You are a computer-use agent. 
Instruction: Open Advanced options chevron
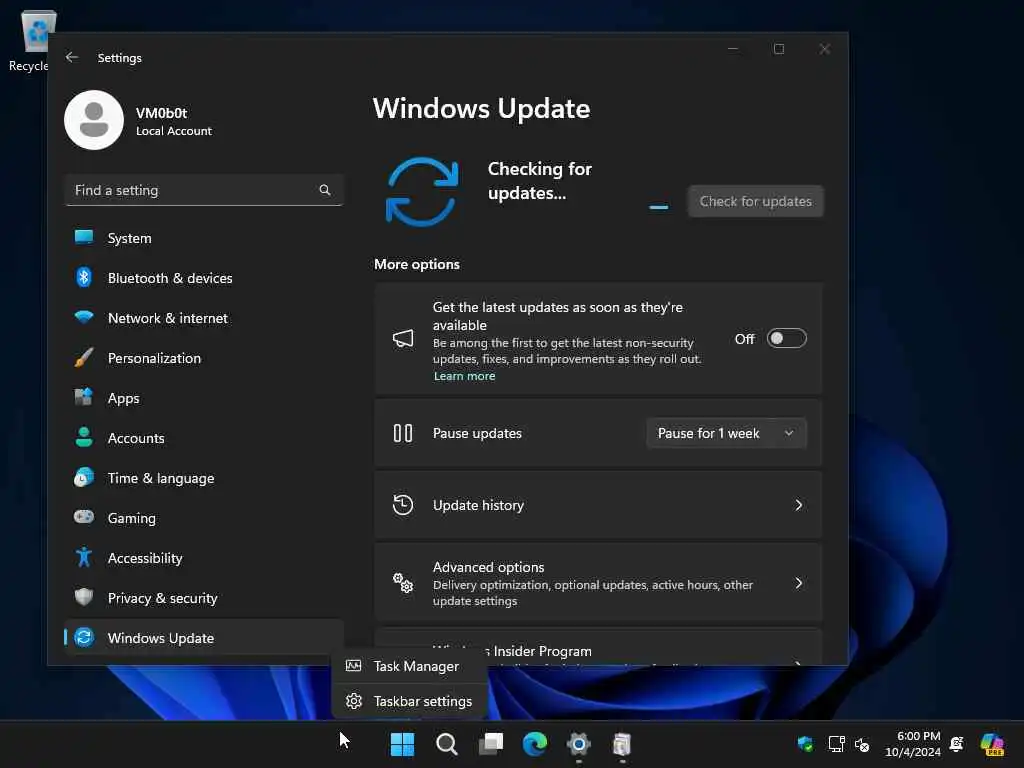798,583
